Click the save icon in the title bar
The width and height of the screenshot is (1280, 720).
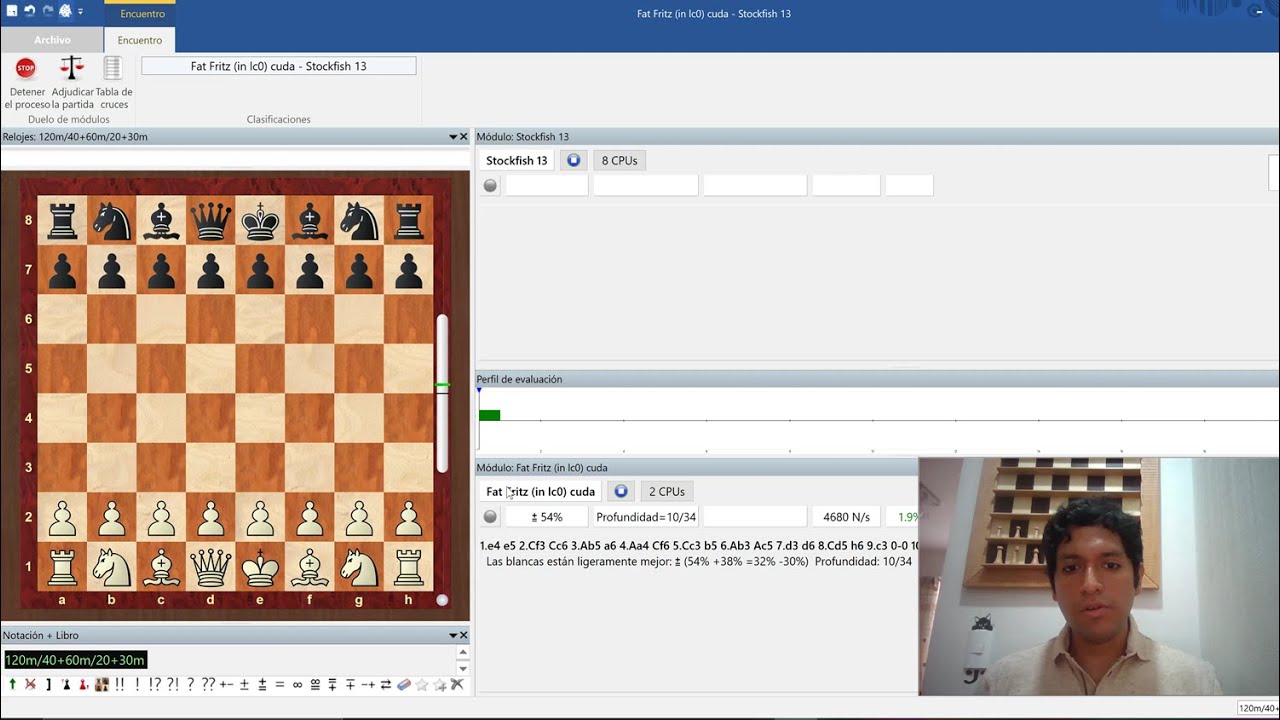pos(12,11)
